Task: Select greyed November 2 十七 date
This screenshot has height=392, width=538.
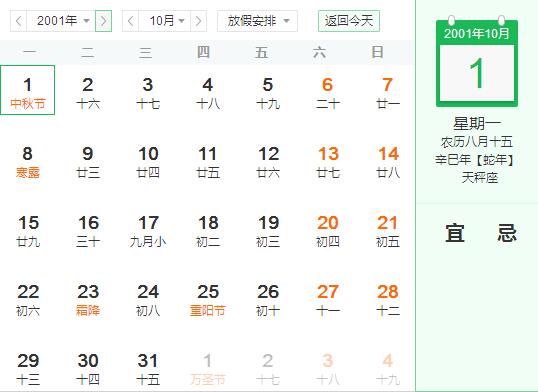Action: pos(268,369)
